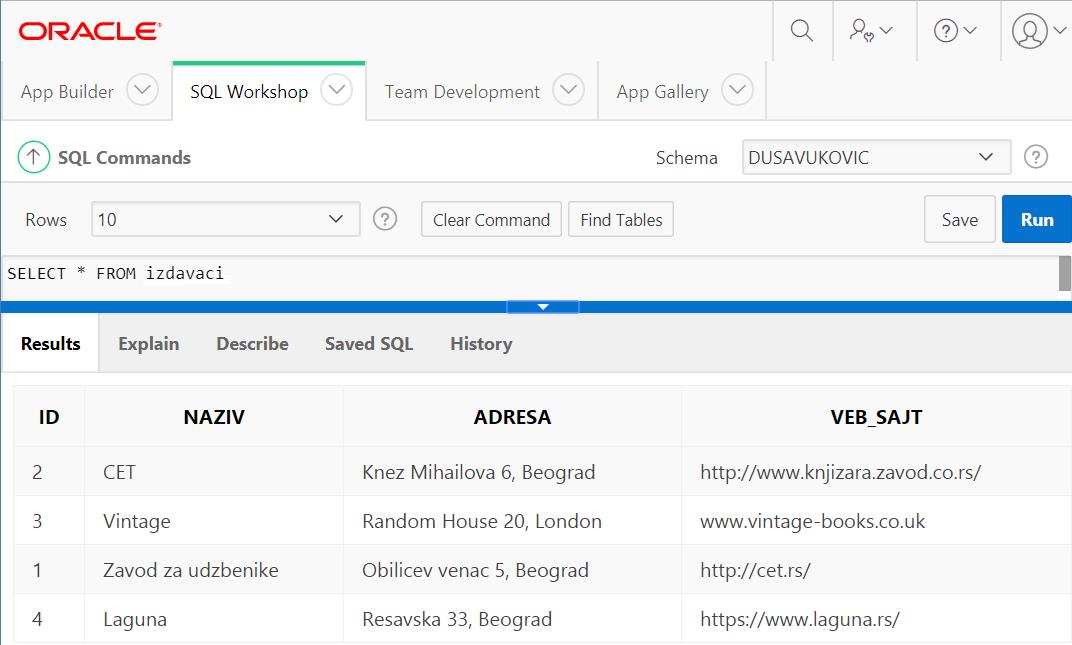The image size is (1072, 645).
Task: Click the up arrow beside SQL Commands
Action: [x=34, y=157]
